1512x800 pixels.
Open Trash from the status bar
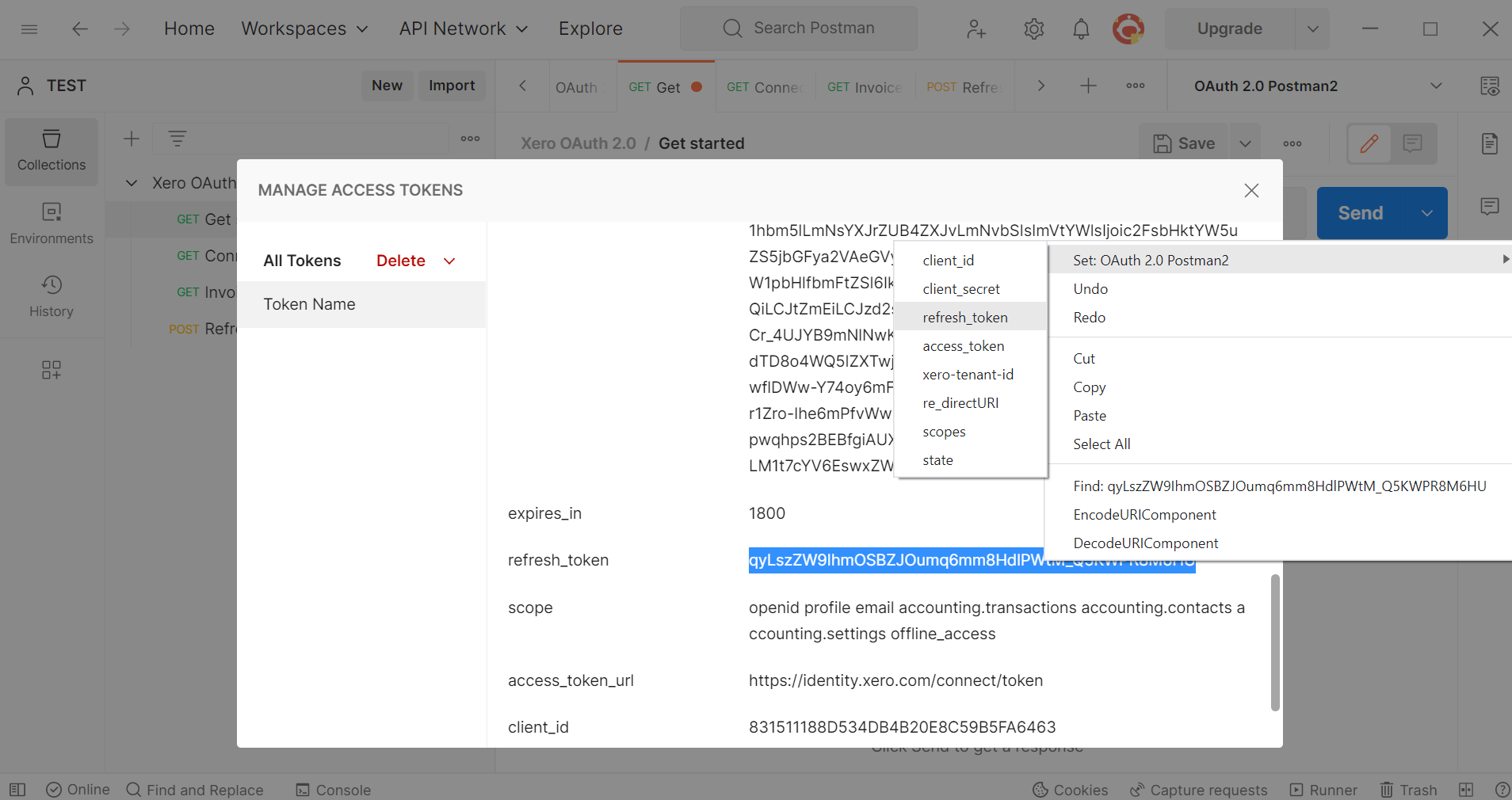click(1408, 789)
